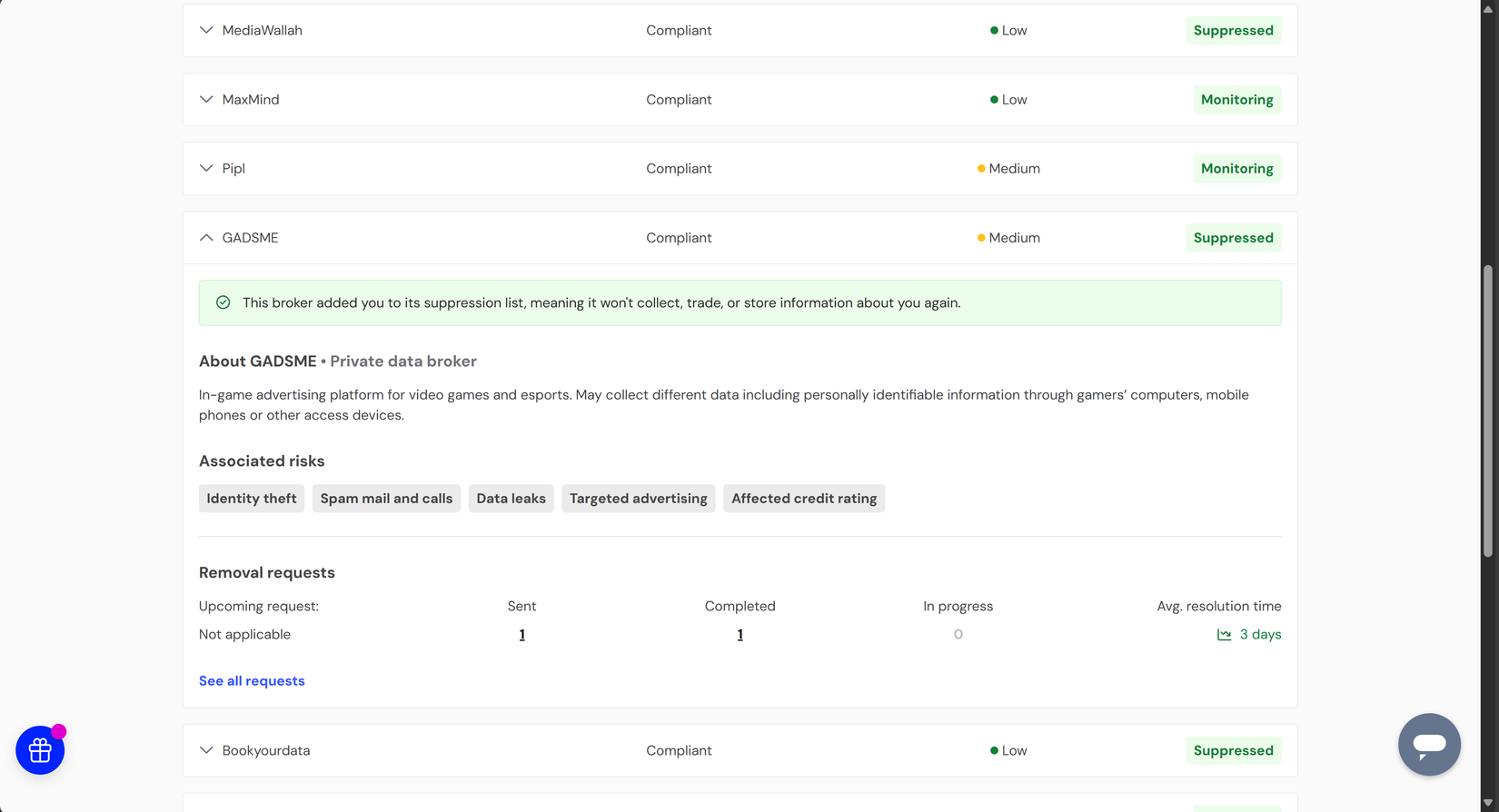The height and width of the screenshot is (812, 1499).
Task: Click the Spam mail and calls tag
Action: tap(386, 499)
